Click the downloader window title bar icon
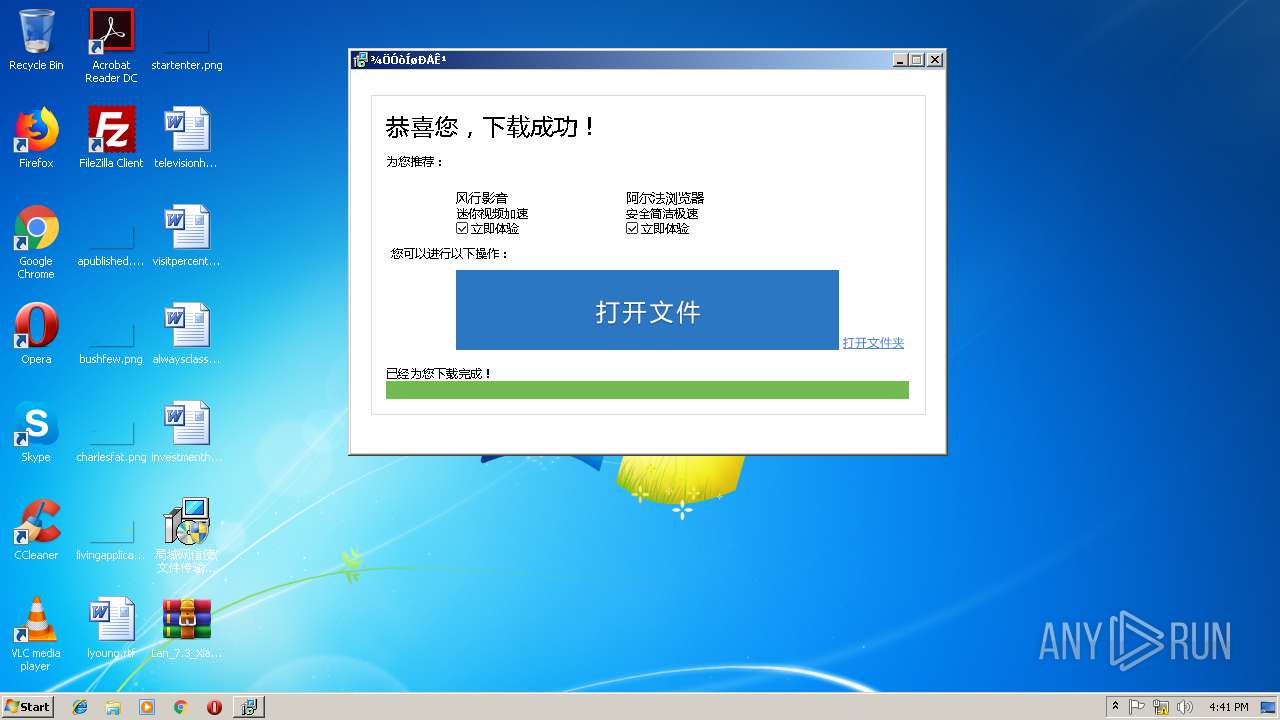Screen dimensions: 1280x720 click(x=360, y=60)
